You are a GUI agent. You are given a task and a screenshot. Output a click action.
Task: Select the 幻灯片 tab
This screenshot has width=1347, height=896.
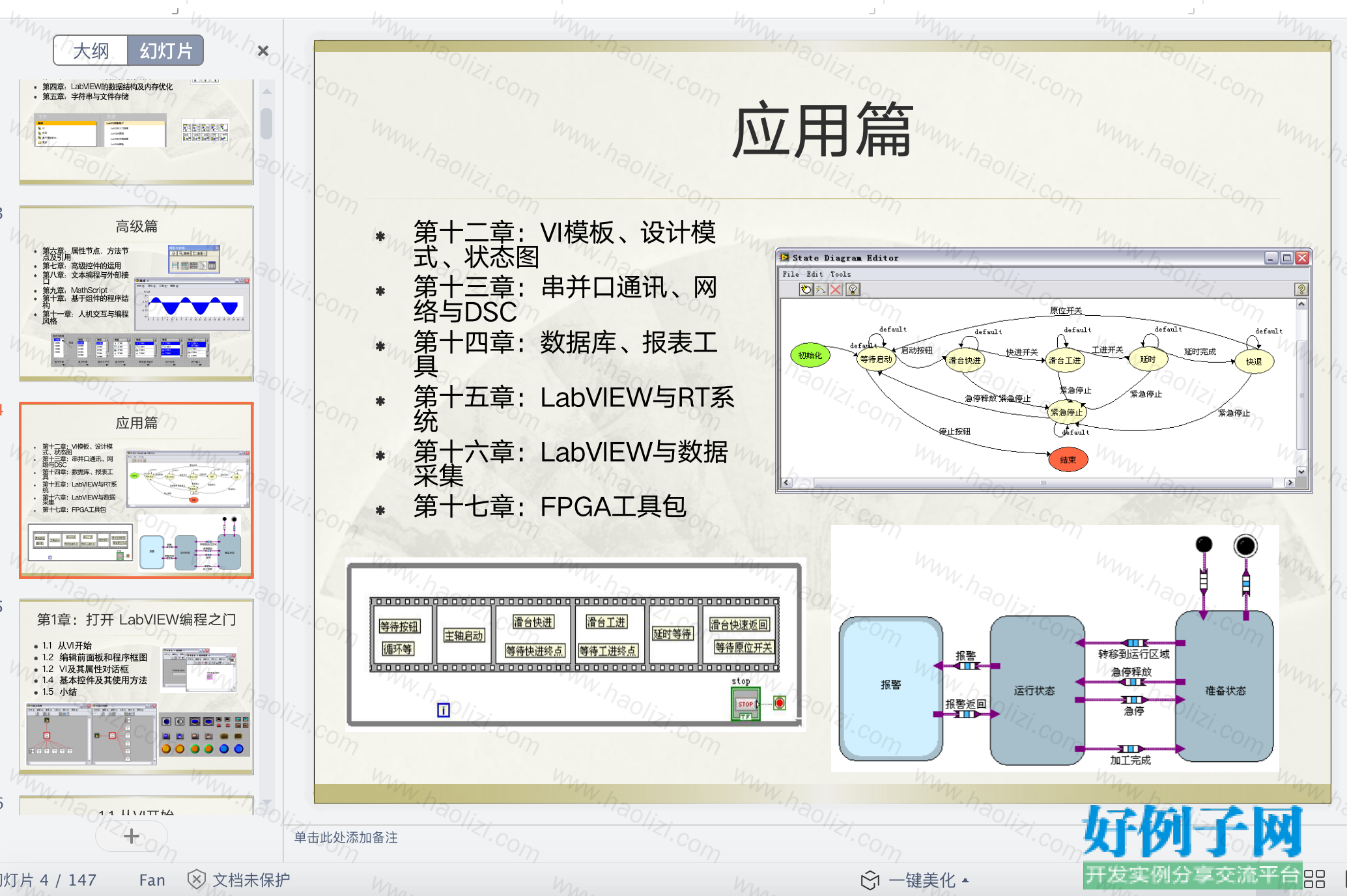(x=165, y=51)
